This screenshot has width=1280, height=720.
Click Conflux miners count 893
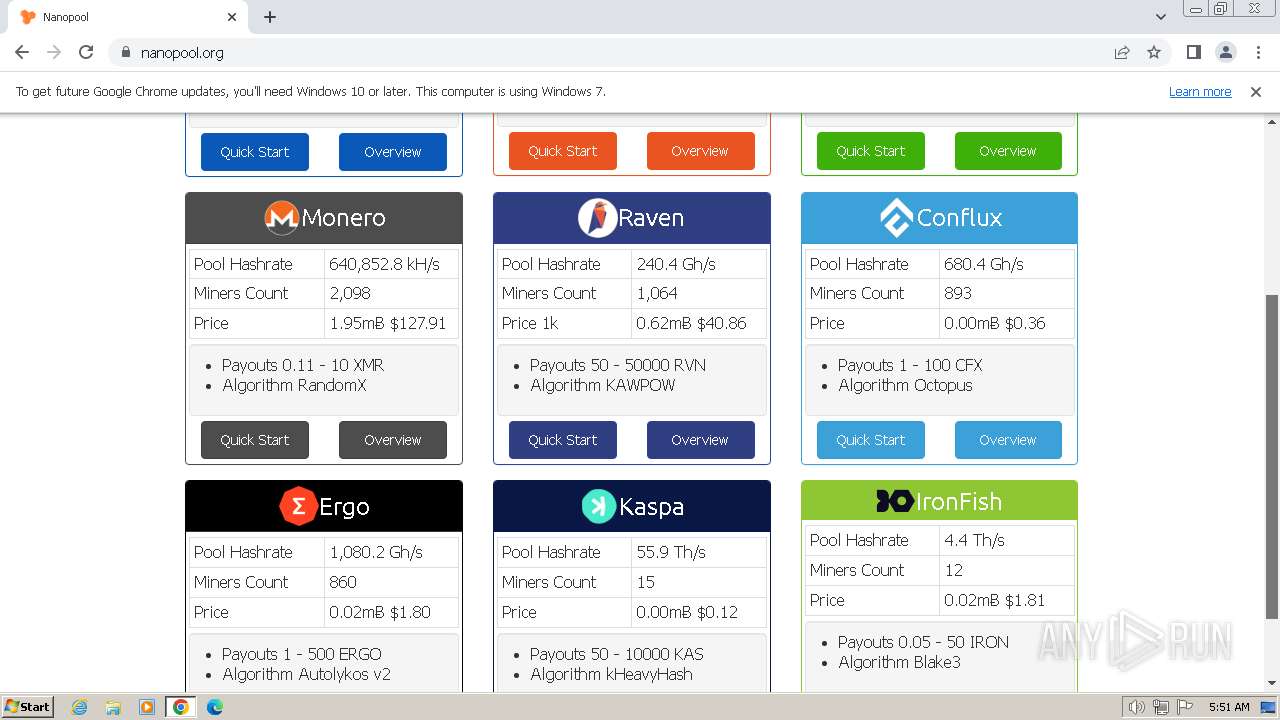(958, 293)
